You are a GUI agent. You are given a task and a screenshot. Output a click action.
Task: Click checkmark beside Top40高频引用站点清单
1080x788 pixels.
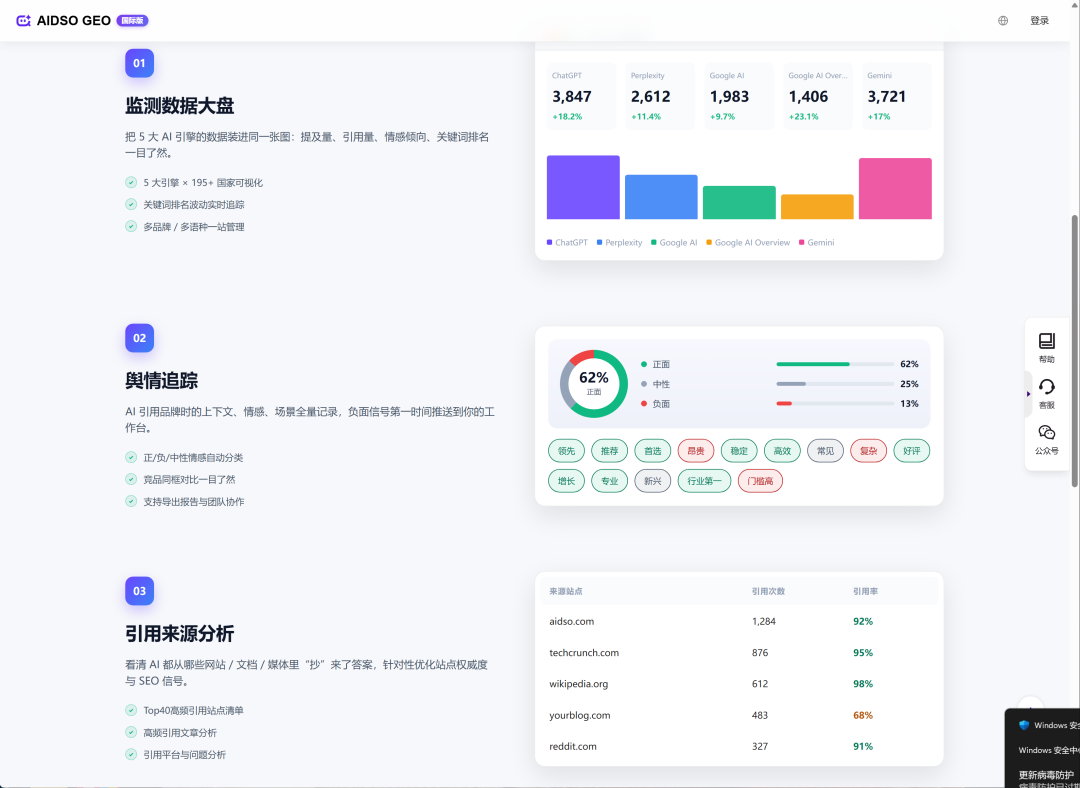(131, 710)
